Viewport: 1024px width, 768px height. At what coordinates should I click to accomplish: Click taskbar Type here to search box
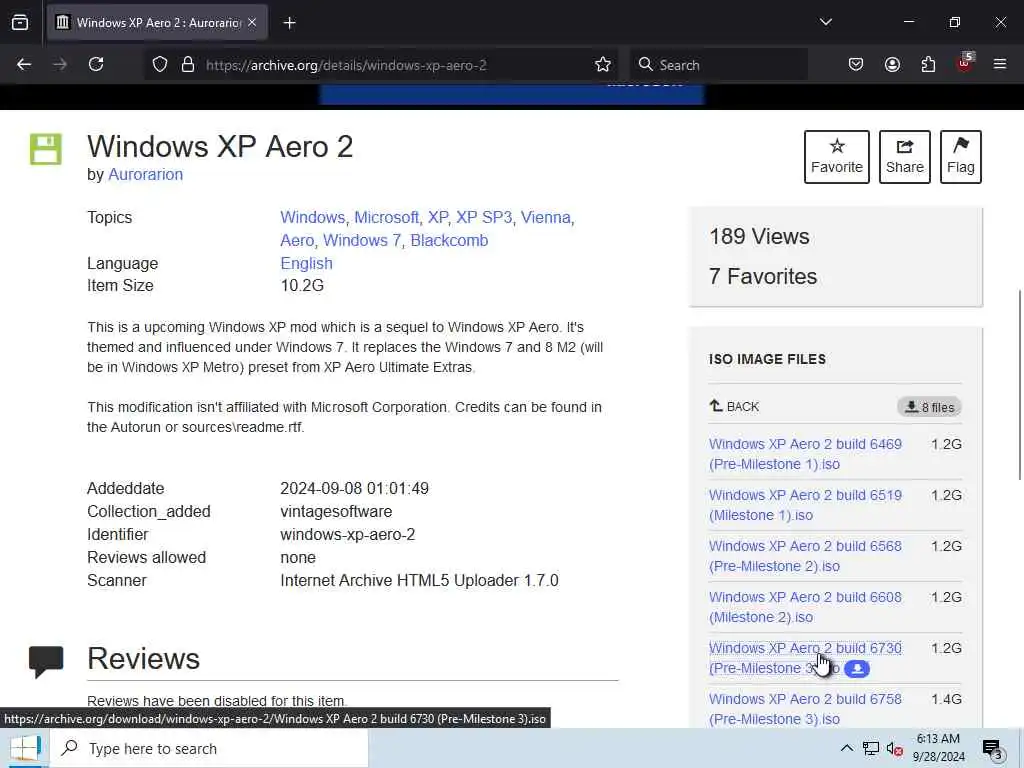click(x=209, y=748)
